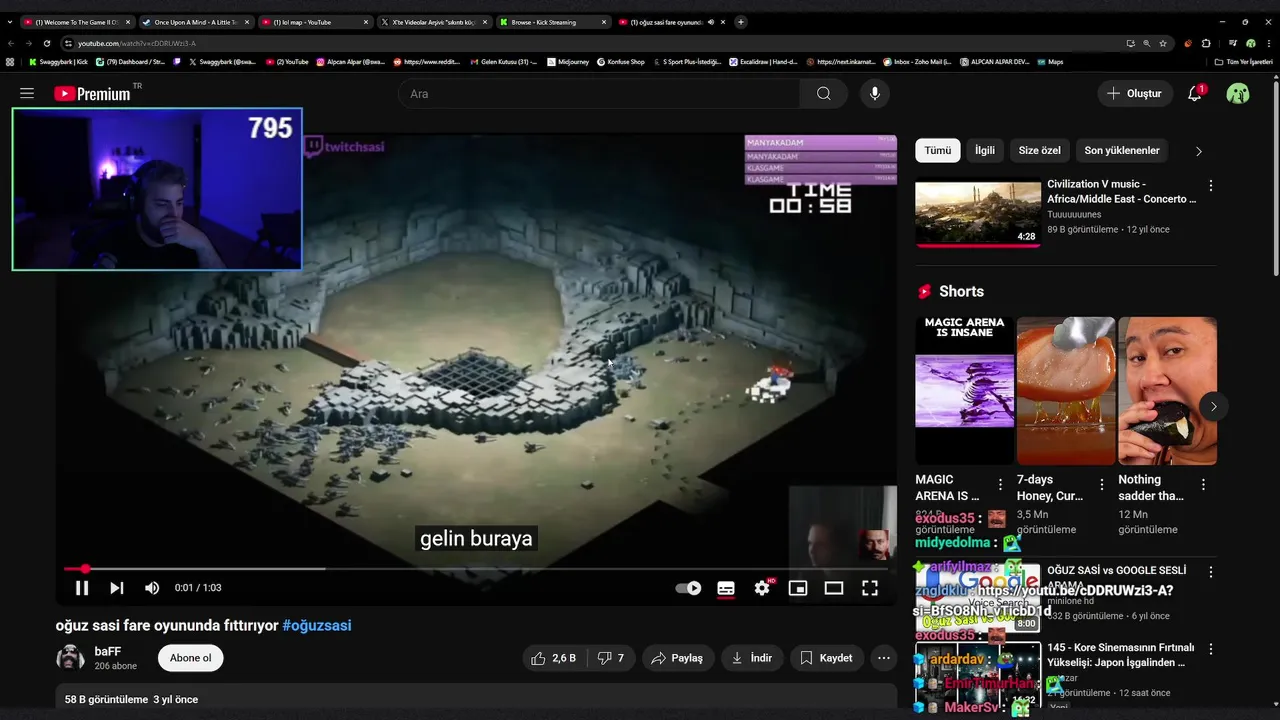Focus the Ara search field
Viewport: 1280px width, 720px height.
[x=599, y=93]
